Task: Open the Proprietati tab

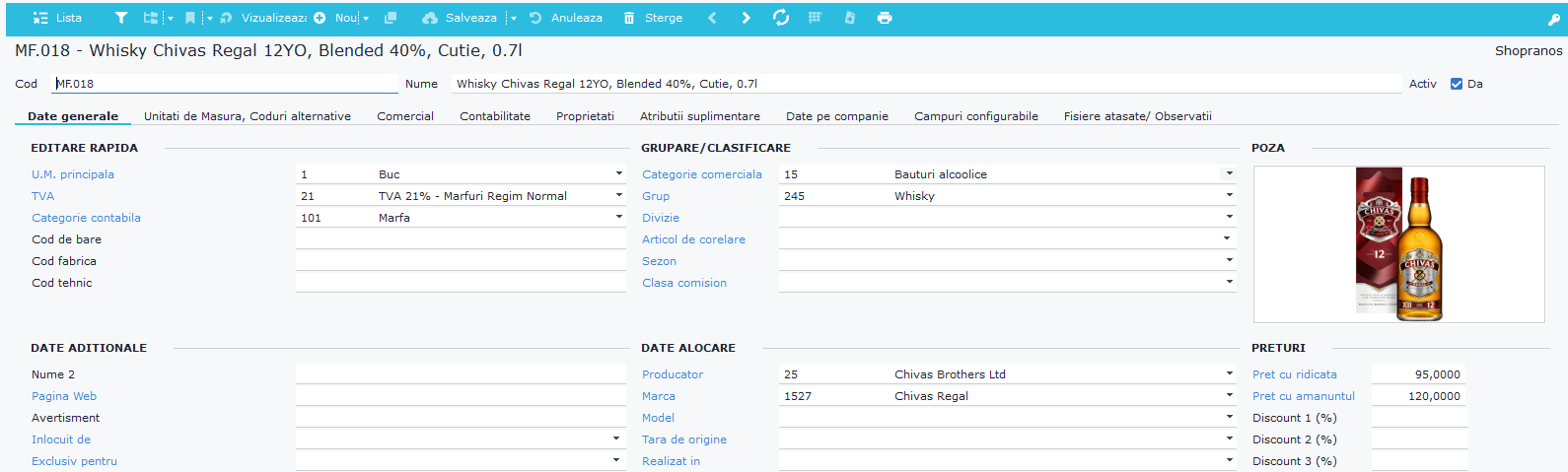Action: coord(585,116)
